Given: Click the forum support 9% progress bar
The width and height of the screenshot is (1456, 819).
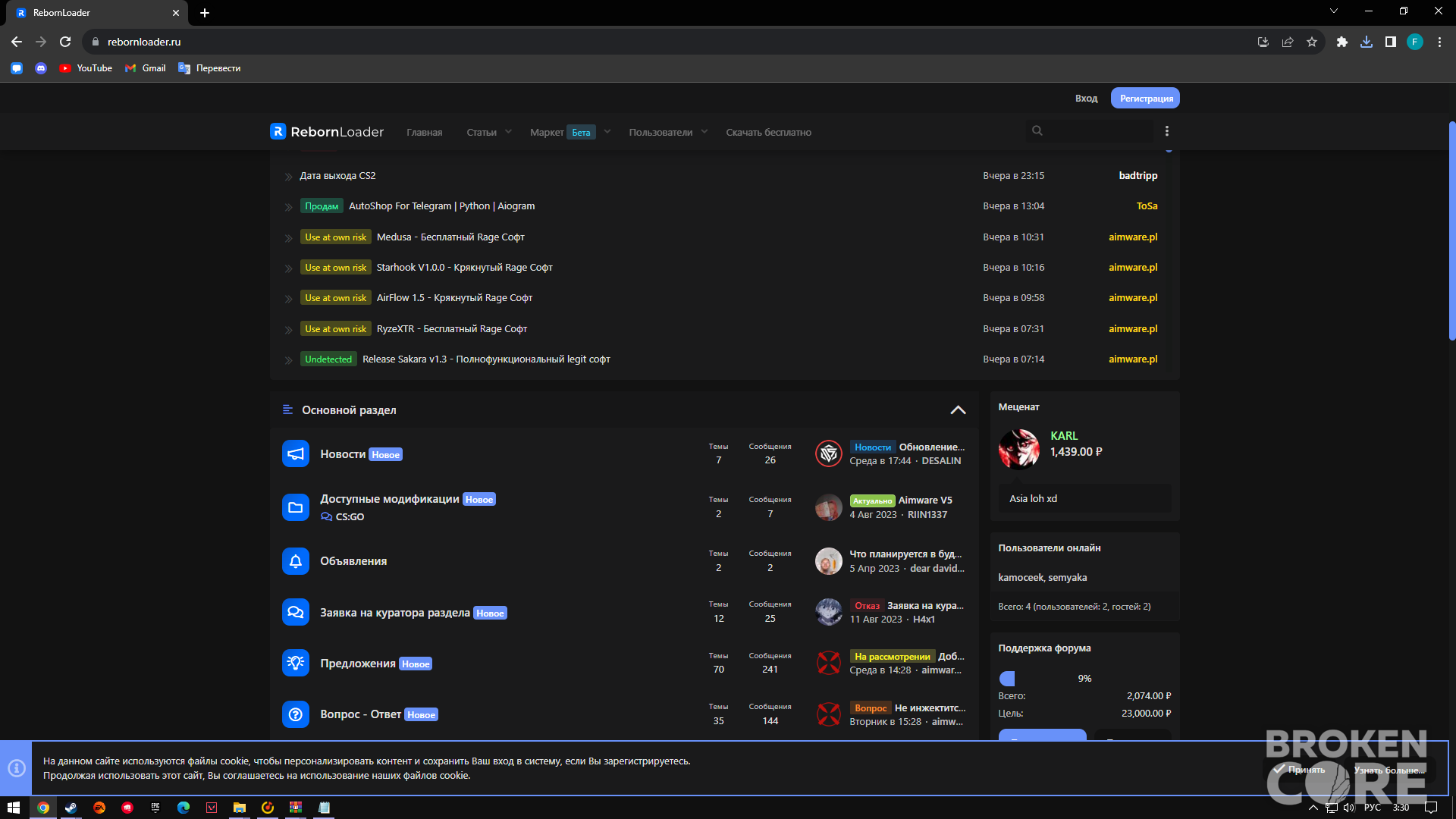Looking at the screenshot, I should (1084, 678).
